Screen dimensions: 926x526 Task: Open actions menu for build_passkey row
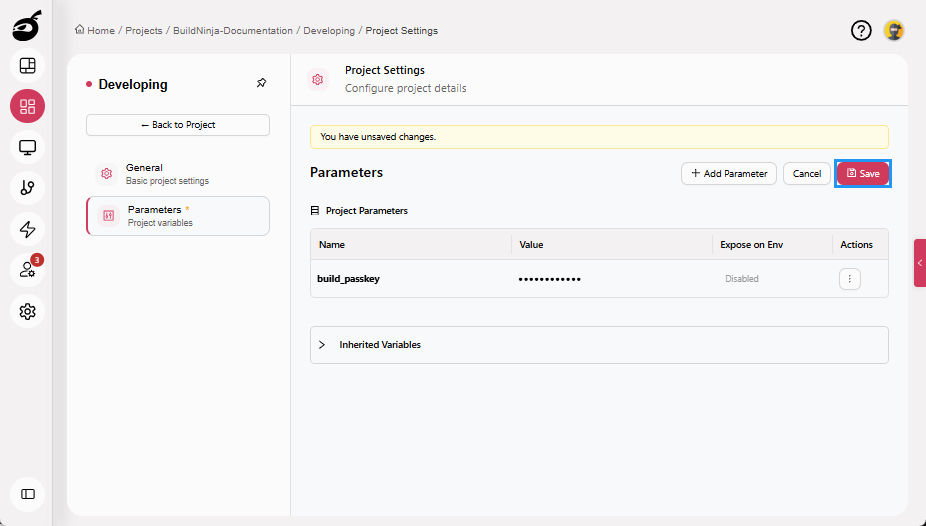click(x=849, y=279)
